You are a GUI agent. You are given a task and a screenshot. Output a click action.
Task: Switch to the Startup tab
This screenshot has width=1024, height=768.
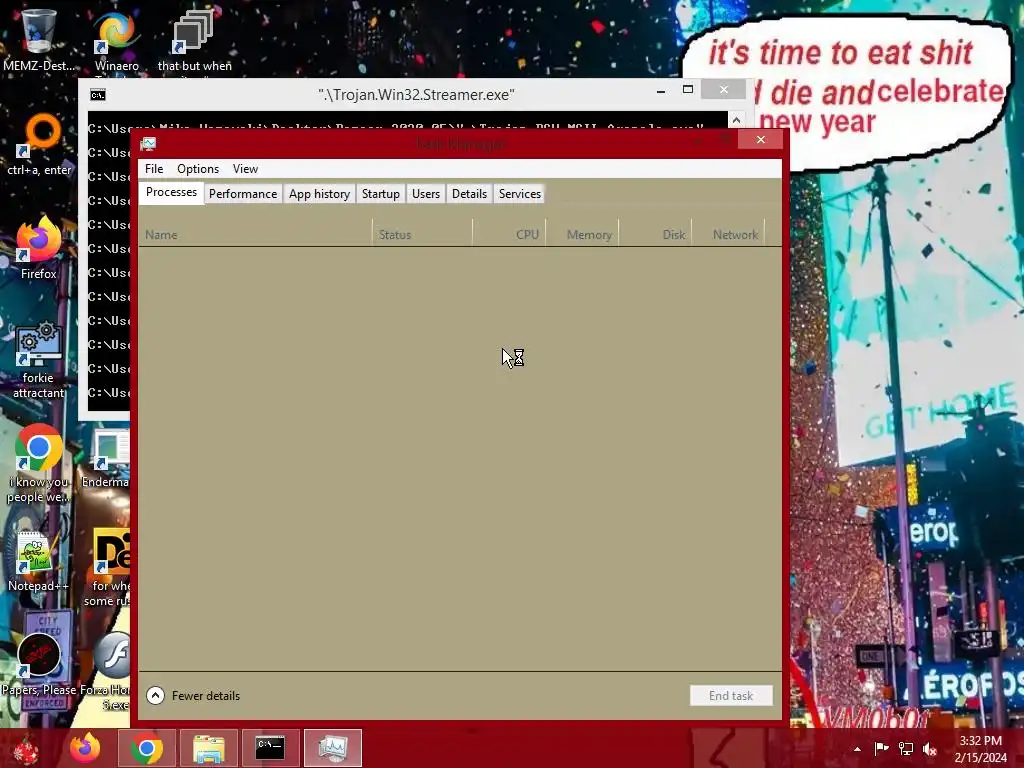(381, 194)
